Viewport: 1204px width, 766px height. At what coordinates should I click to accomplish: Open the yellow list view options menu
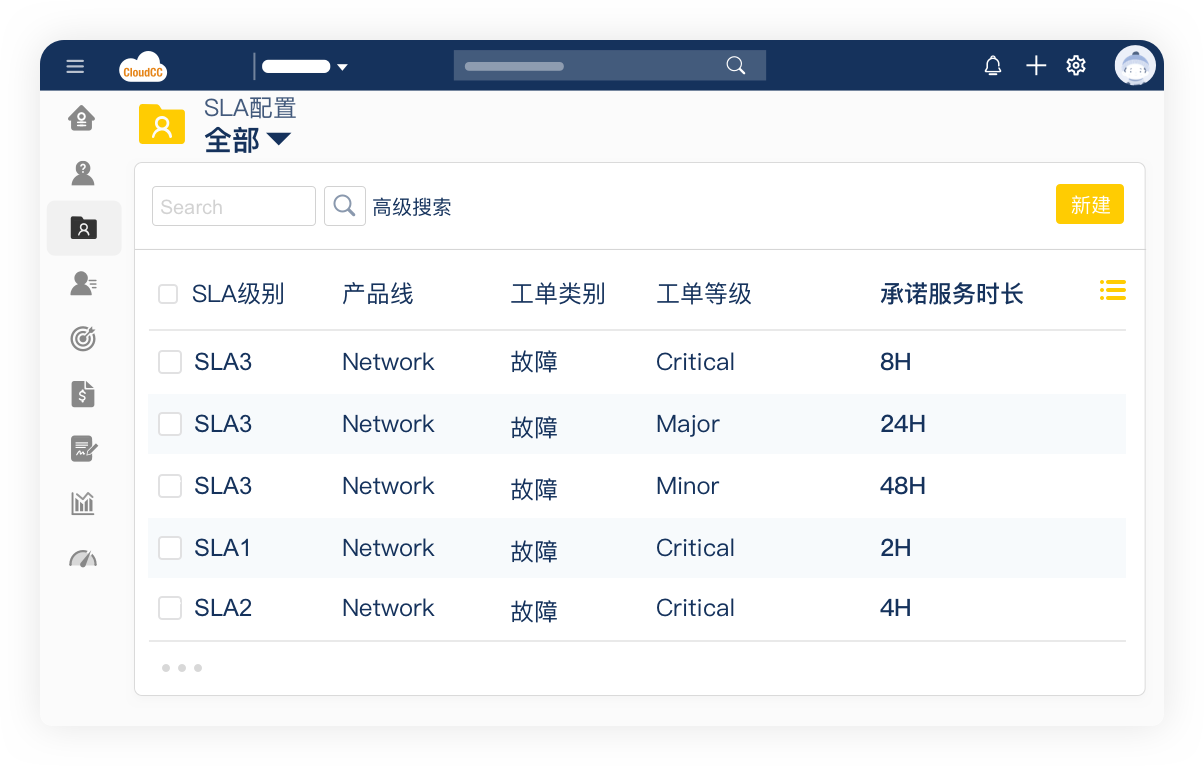(x=1112, y=290)
